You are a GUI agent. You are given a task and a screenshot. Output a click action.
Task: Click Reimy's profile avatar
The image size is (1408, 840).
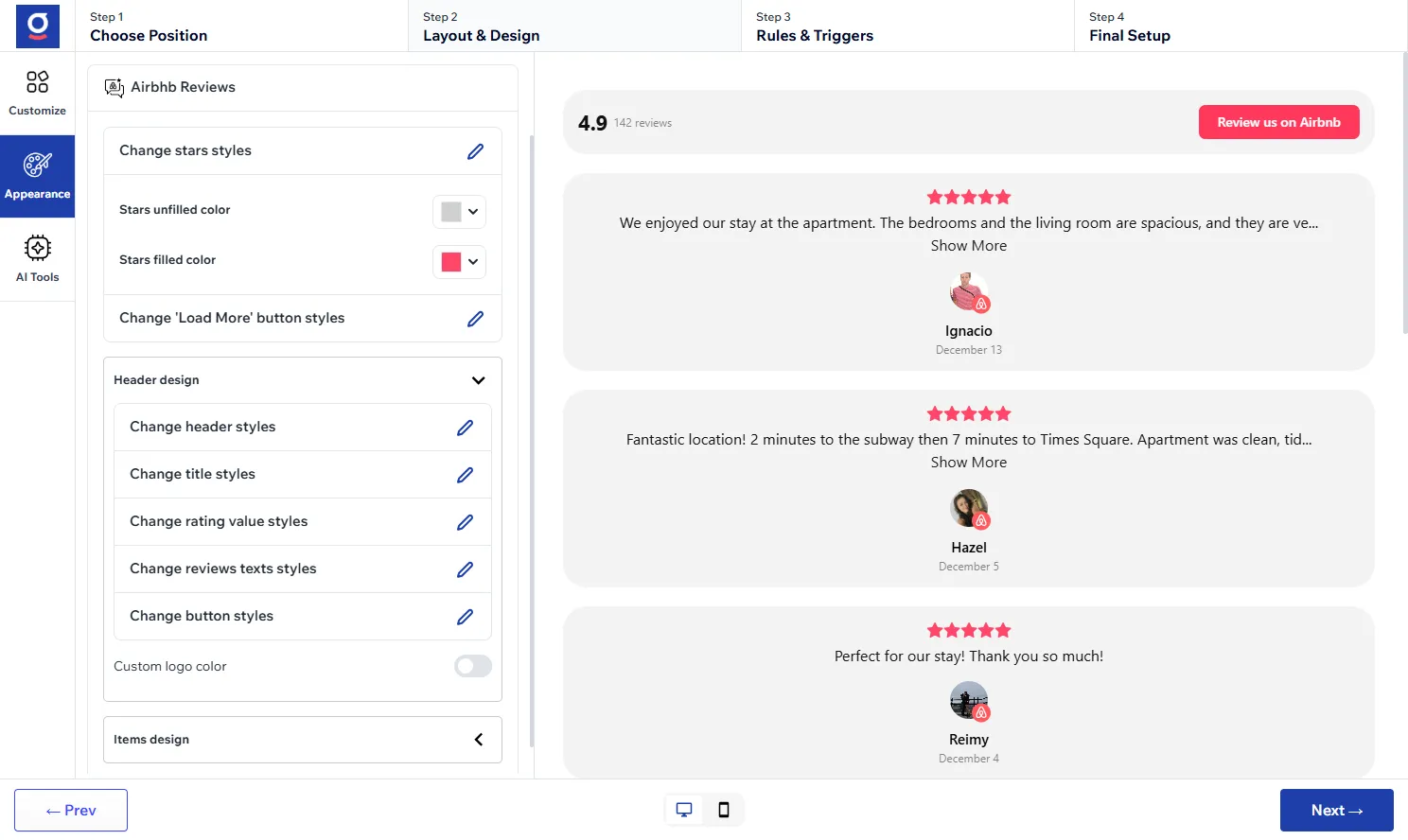coord(969,701)
